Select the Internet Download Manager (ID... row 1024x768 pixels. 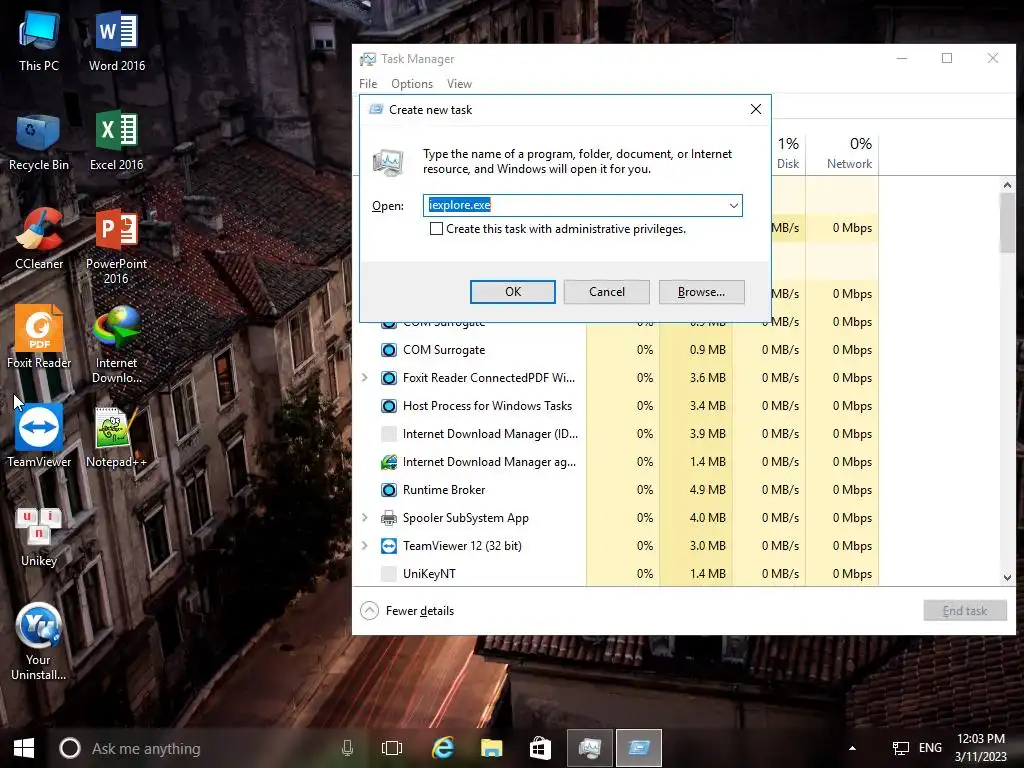[x=616, y=434]
